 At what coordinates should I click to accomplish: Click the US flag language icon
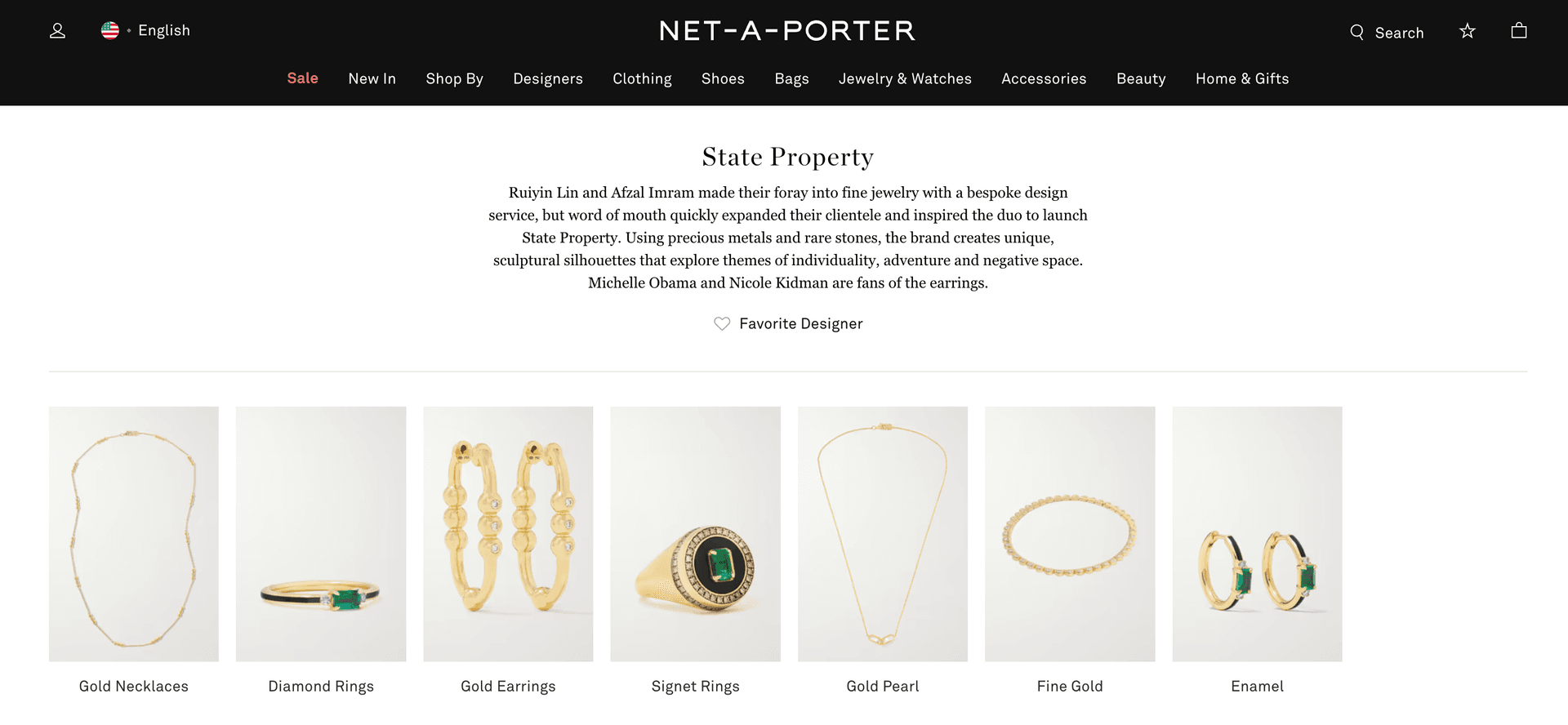[110, 31]
